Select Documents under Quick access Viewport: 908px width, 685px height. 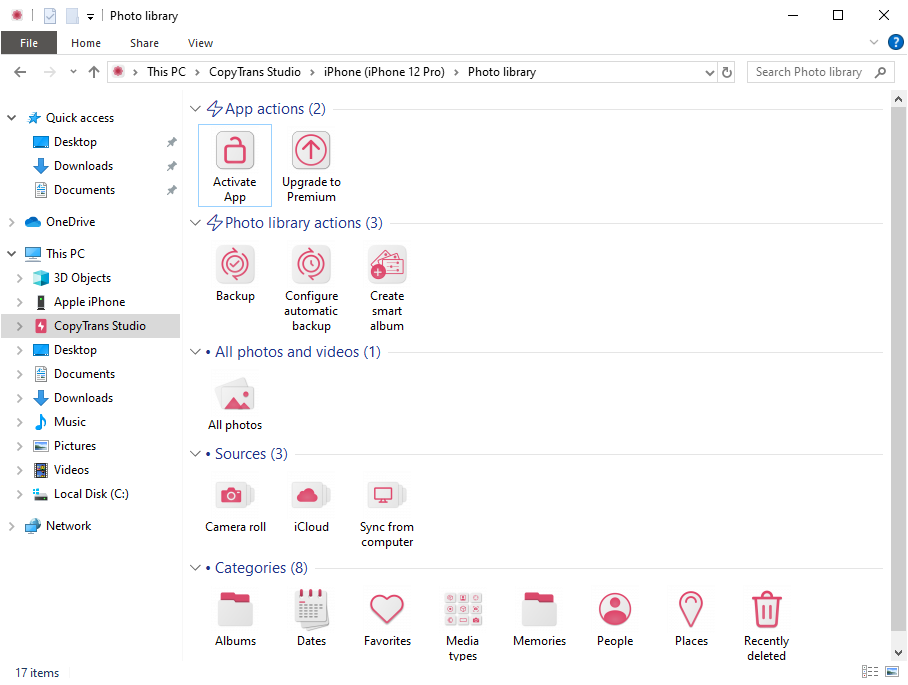[84, 190]
